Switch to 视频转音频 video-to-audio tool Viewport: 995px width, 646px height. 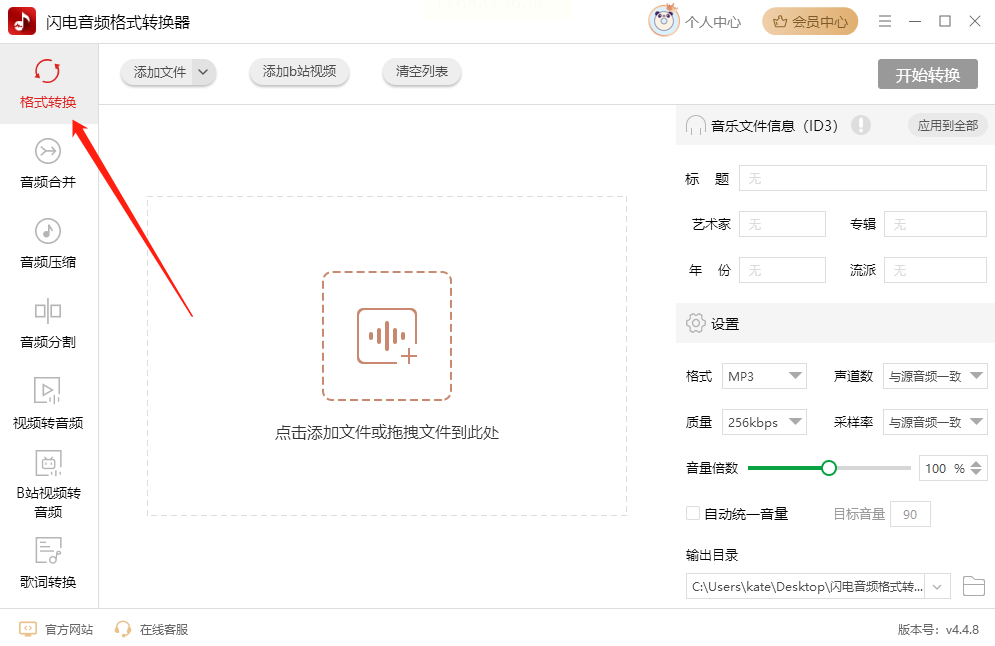coord(48,404)
